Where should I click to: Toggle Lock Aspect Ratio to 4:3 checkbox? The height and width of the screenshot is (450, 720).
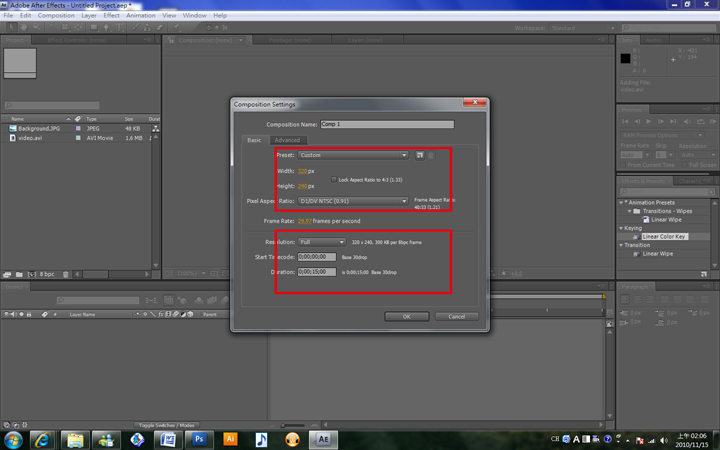[x=334, y=180]
